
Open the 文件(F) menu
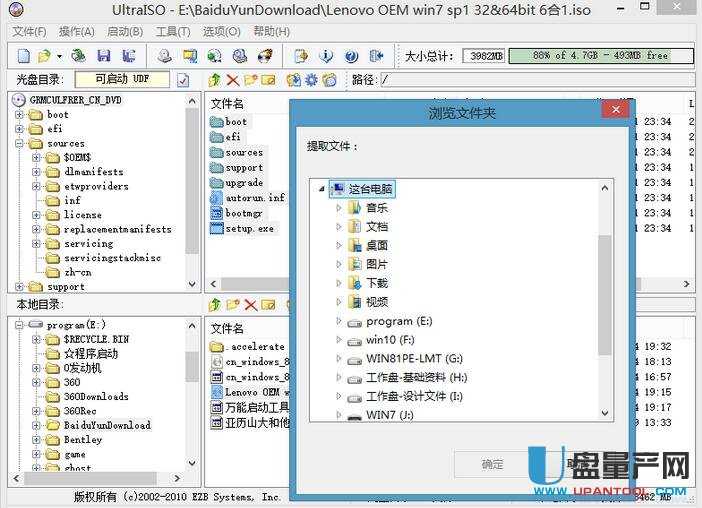click(x=29, y=32)
